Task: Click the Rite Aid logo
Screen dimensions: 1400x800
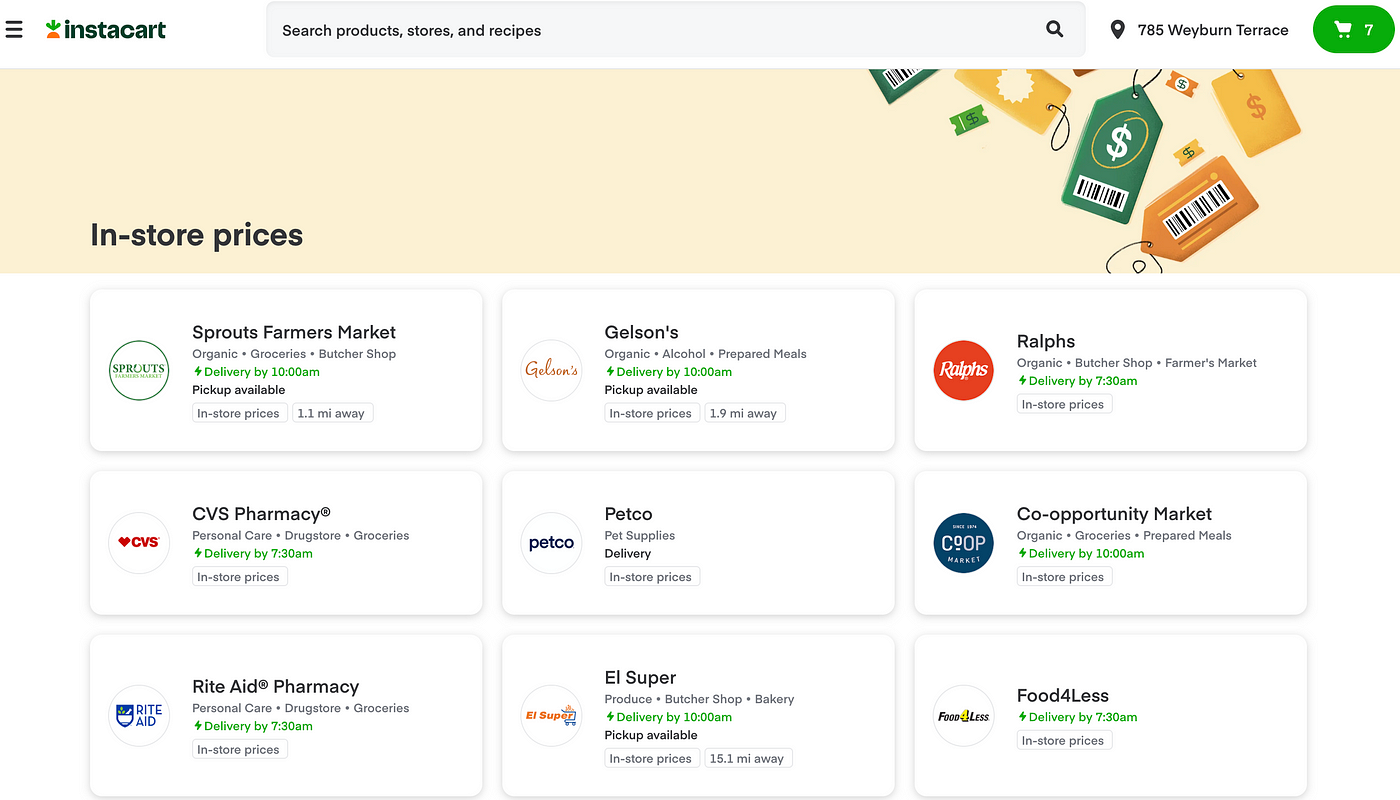Action: click(x=139, y=715)
